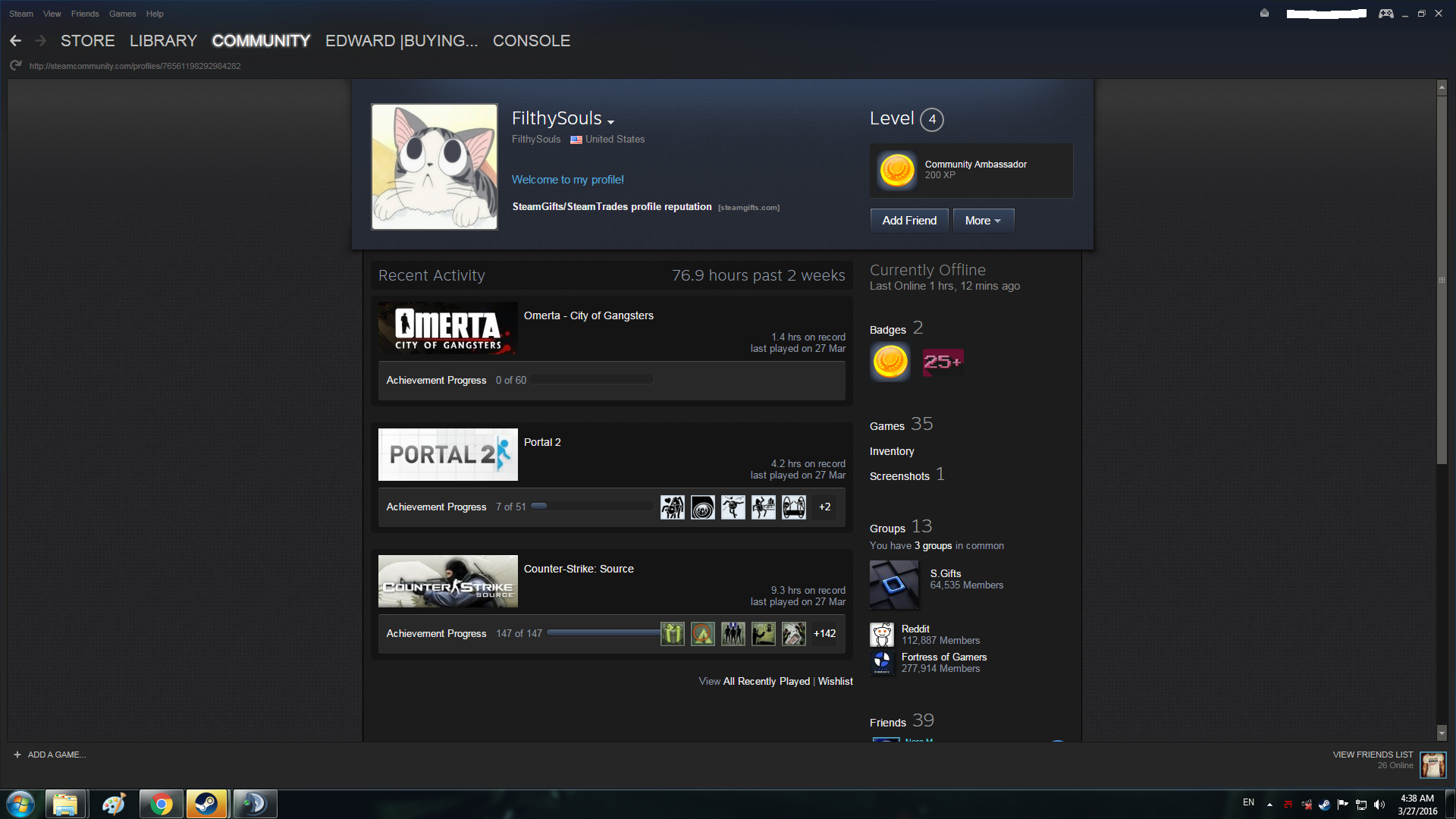
Task: Expand the More dropdown button
Action: (x=983, y=221)
